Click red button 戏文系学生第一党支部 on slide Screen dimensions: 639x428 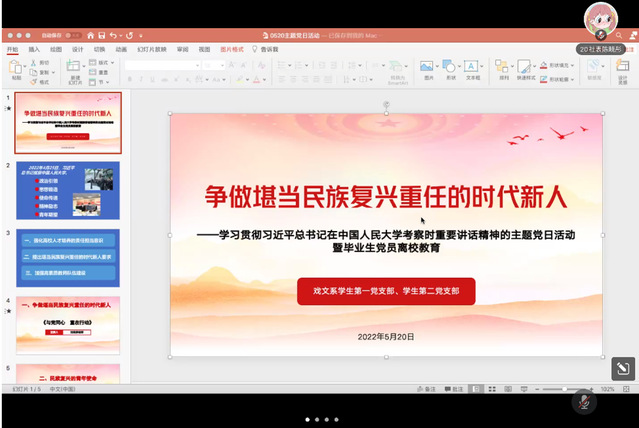(x=386, y=291)
